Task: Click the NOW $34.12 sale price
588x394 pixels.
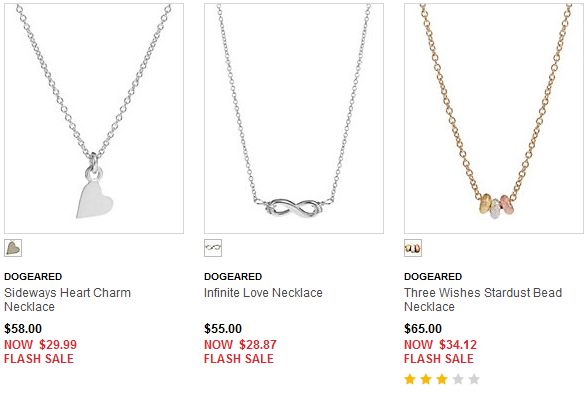Action: 440,345
